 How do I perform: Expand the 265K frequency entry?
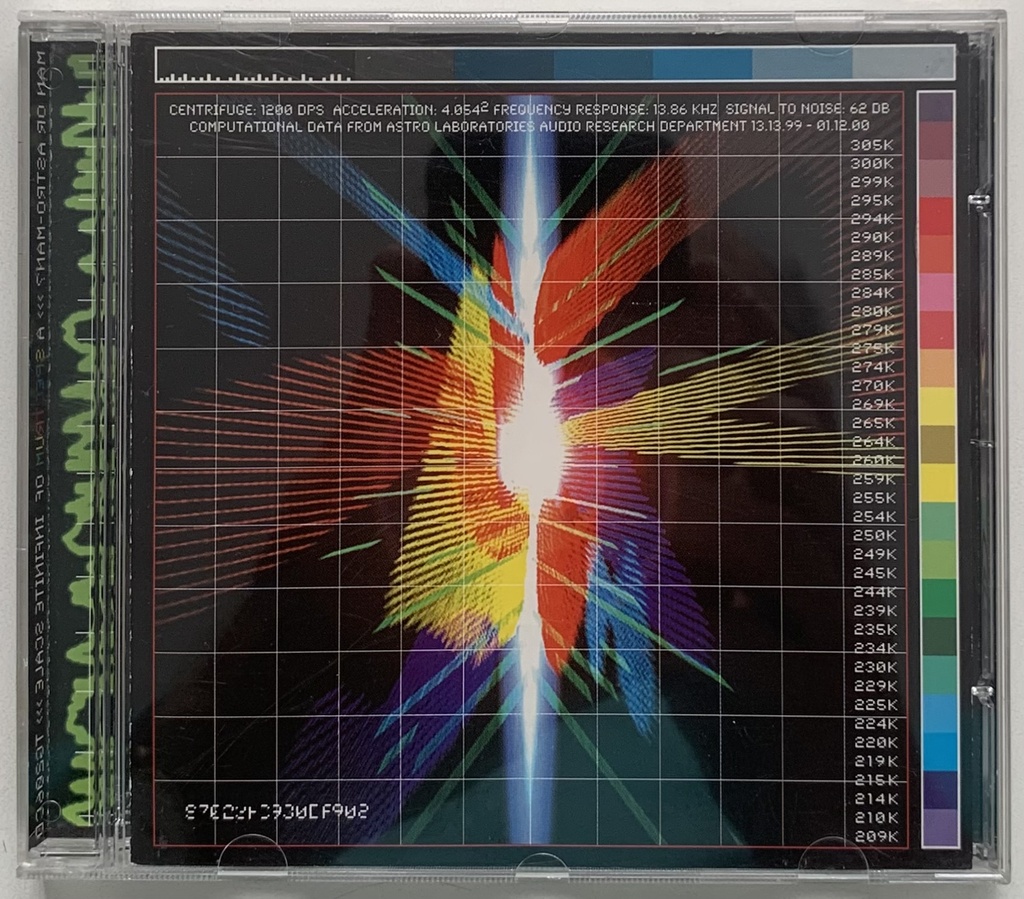point(868,423)
